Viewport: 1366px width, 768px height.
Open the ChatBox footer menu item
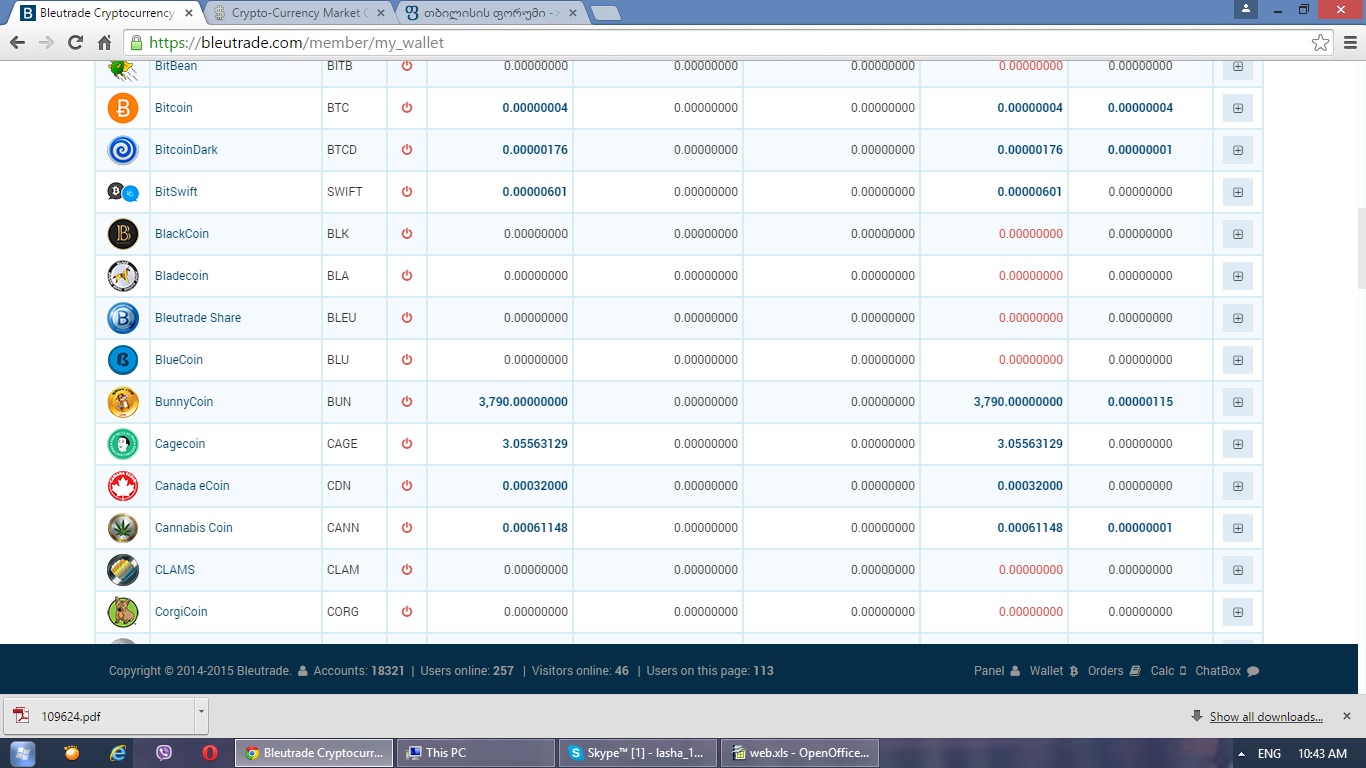tap(1226, 671)
